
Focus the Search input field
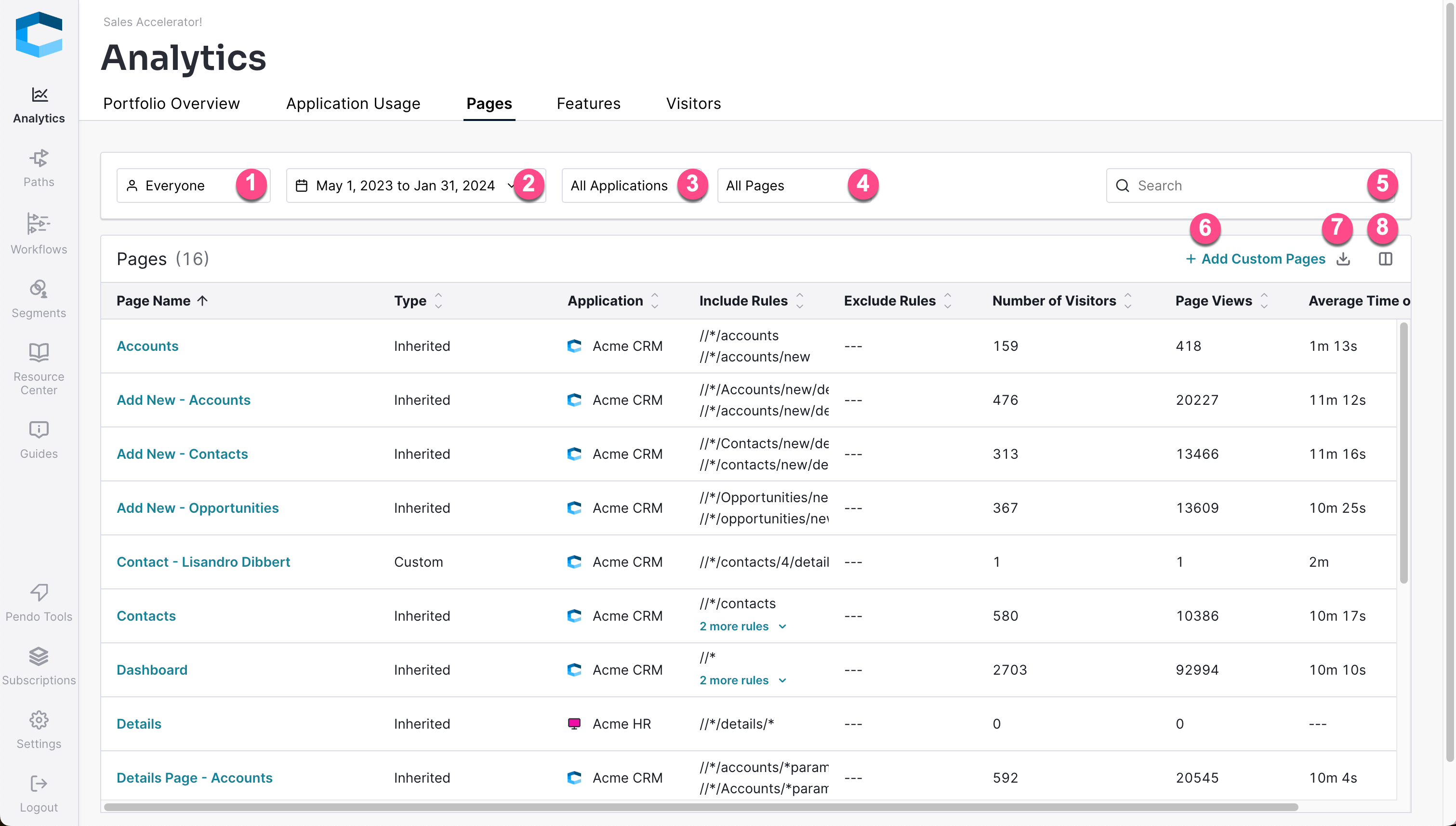coord(1250,186)
